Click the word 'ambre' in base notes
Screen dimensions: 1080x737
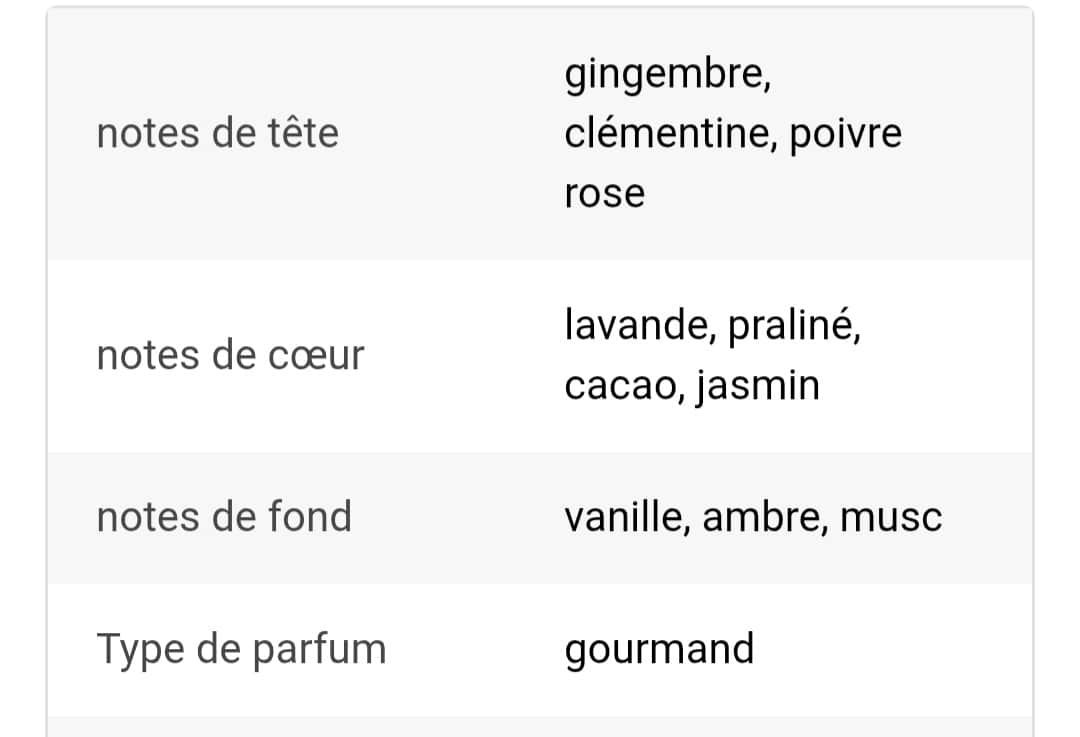(761, 517)
